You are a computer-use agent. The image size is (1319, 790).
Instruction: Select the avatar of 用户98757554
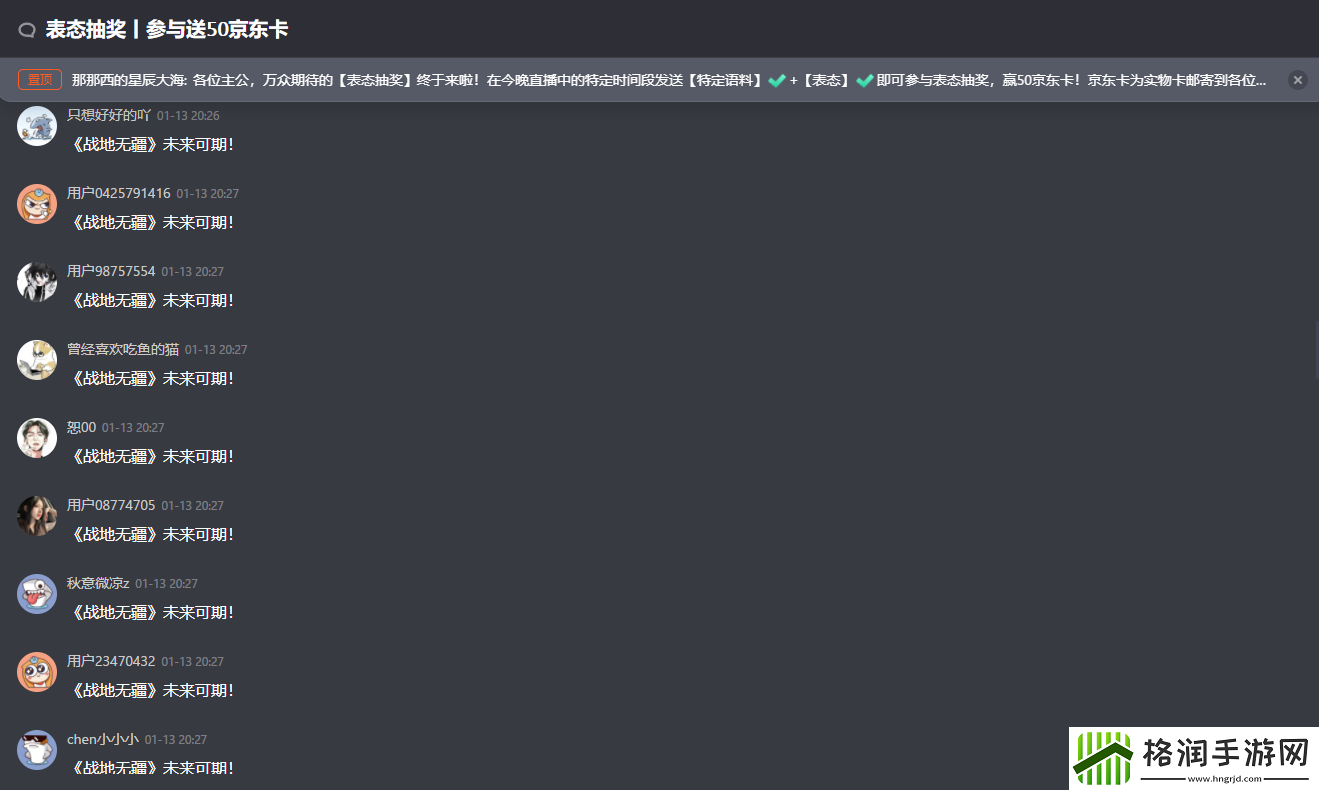(x=37, y=282)
